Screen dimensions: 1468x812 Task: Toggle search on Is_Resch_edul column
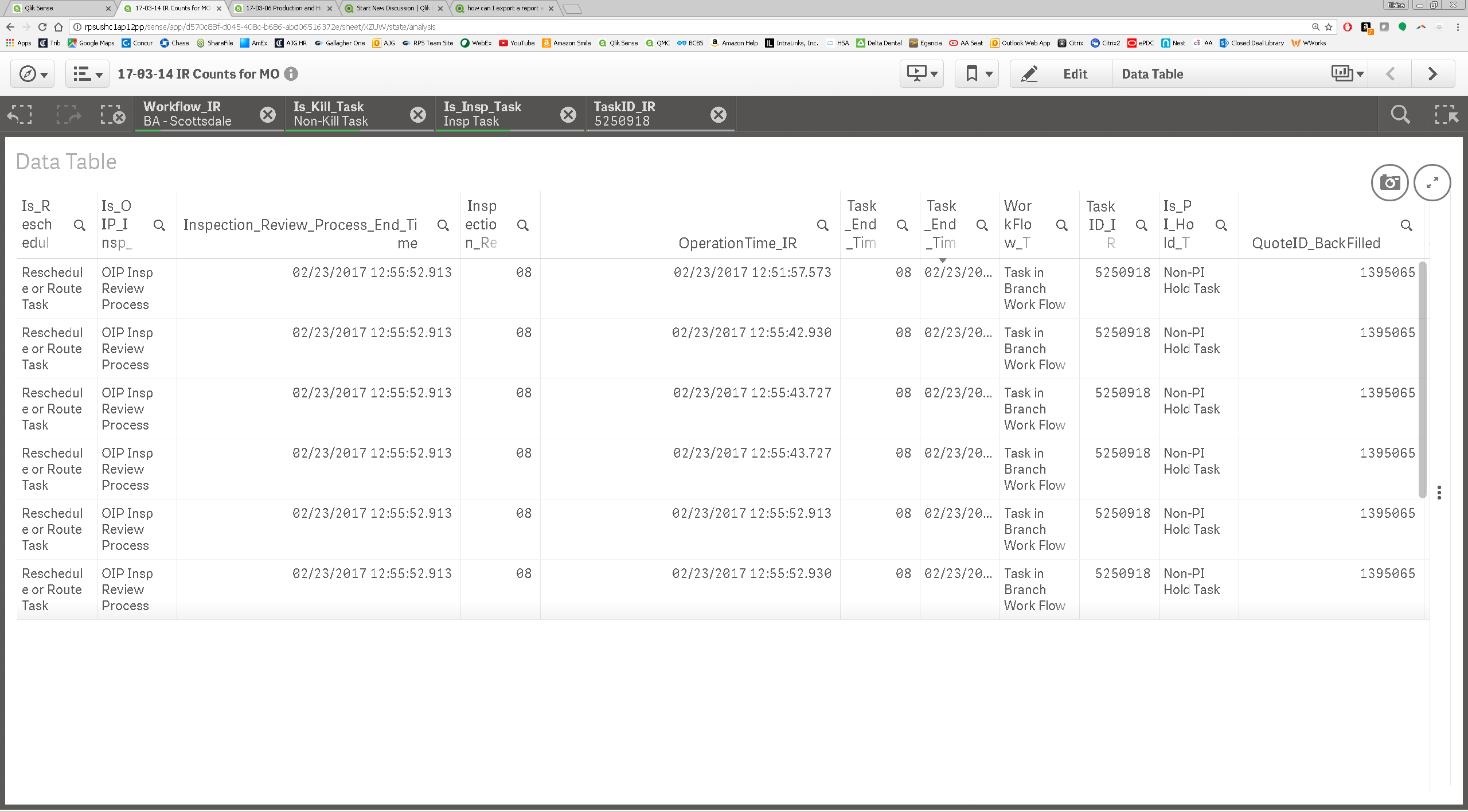tap(79, 224)
